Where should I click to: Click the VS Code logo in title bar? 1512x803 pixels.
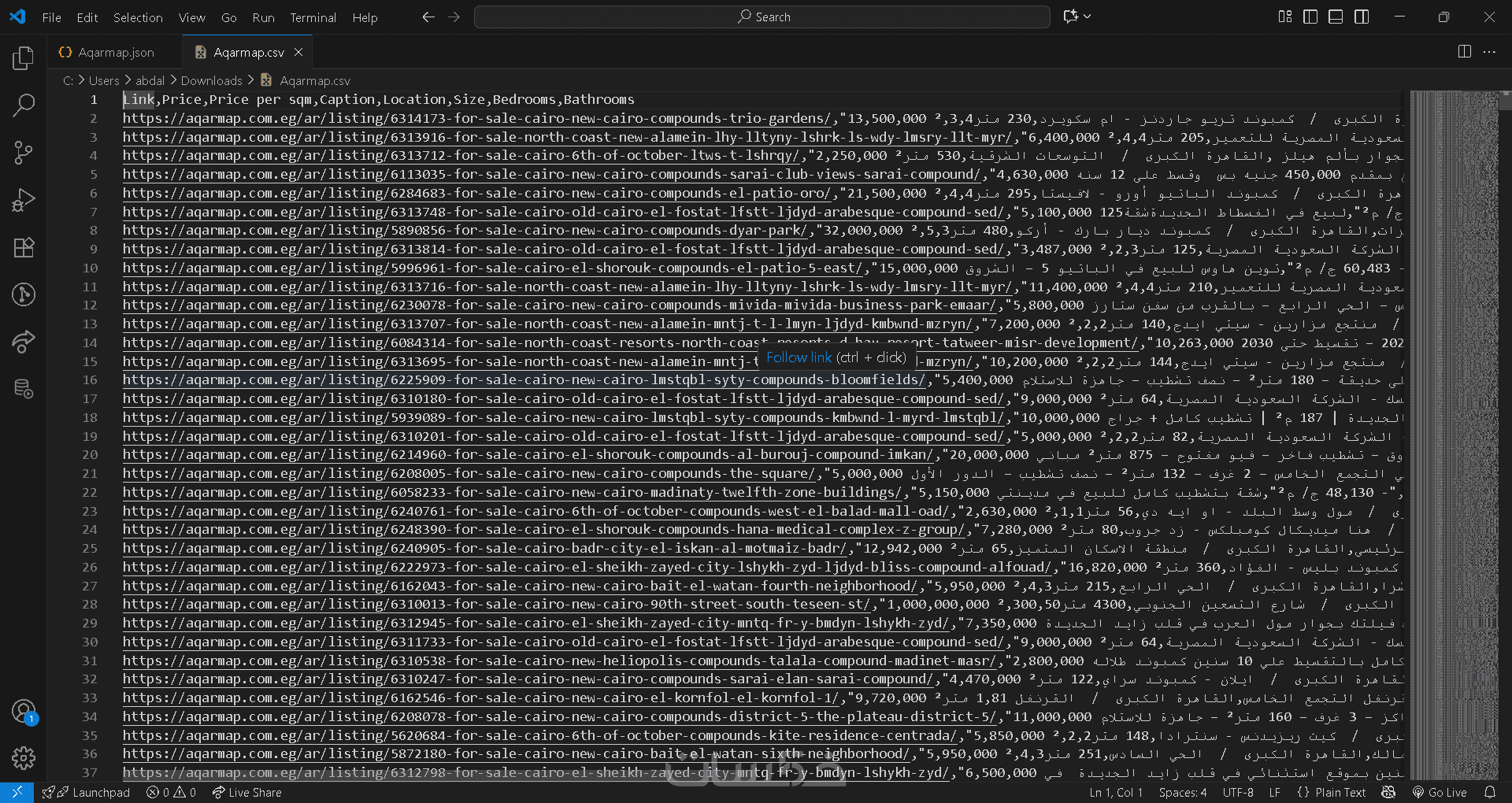point(17,17)
